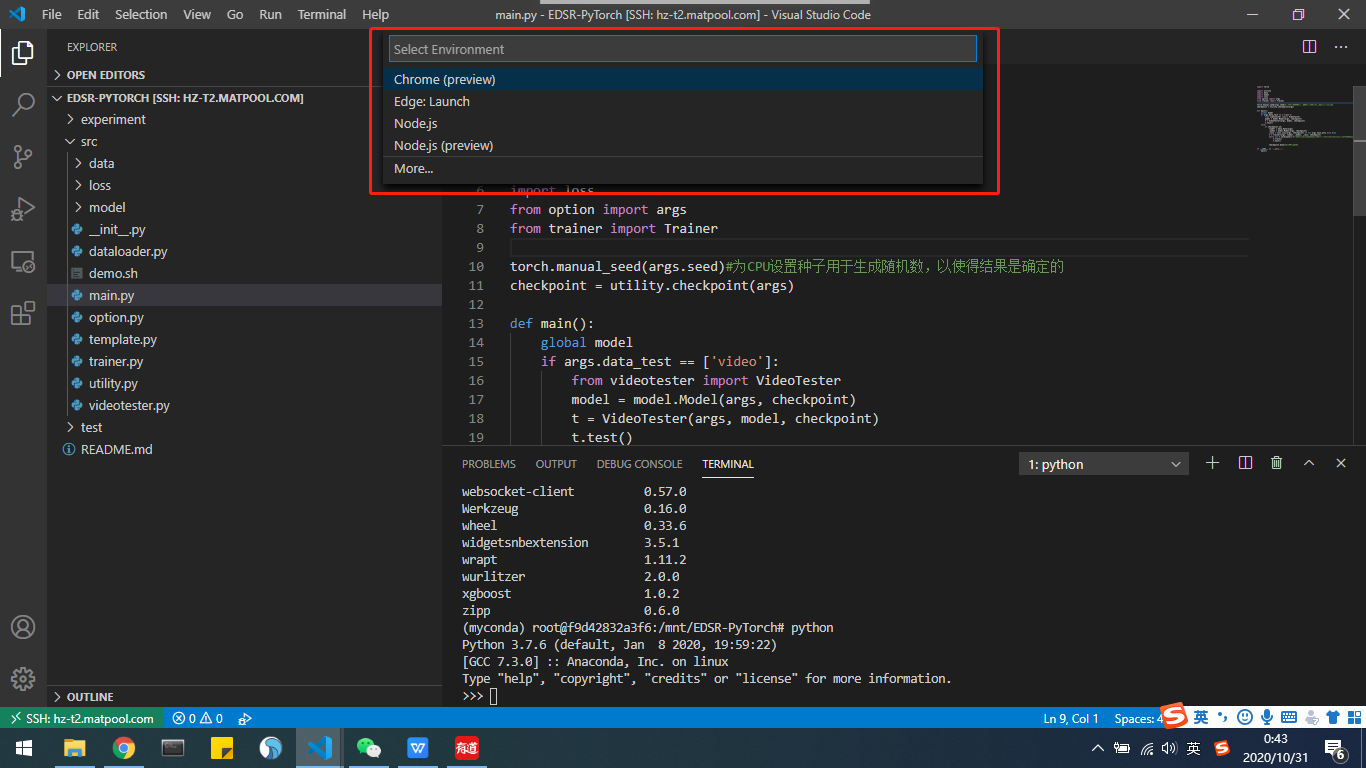Open the Accounts menu icon
This screenshot has width=1366, height=768.
coord(23,627)
